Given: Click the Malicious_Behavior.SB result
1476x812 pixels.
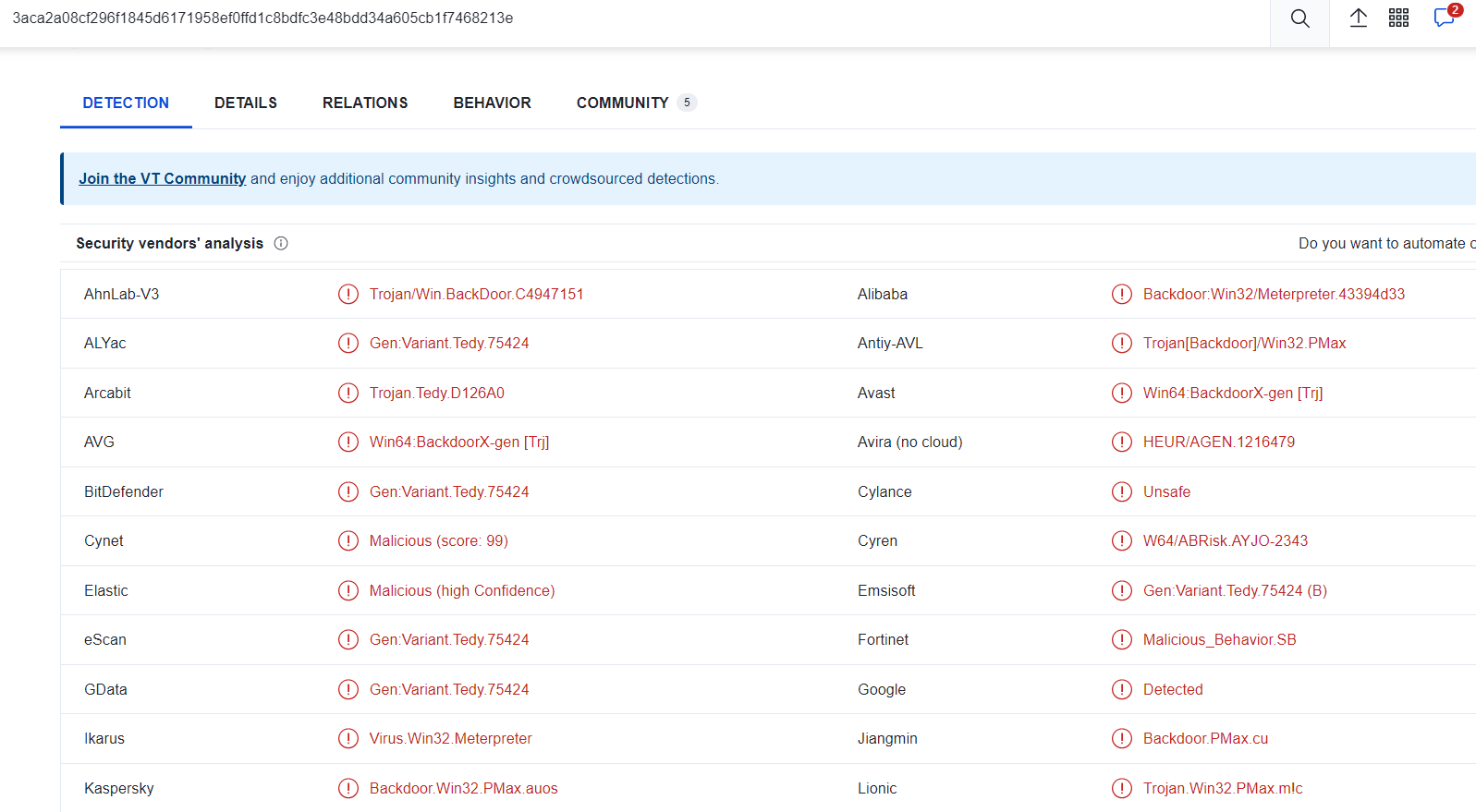Looking at the screenshot, I should (x=1220, y=639).
